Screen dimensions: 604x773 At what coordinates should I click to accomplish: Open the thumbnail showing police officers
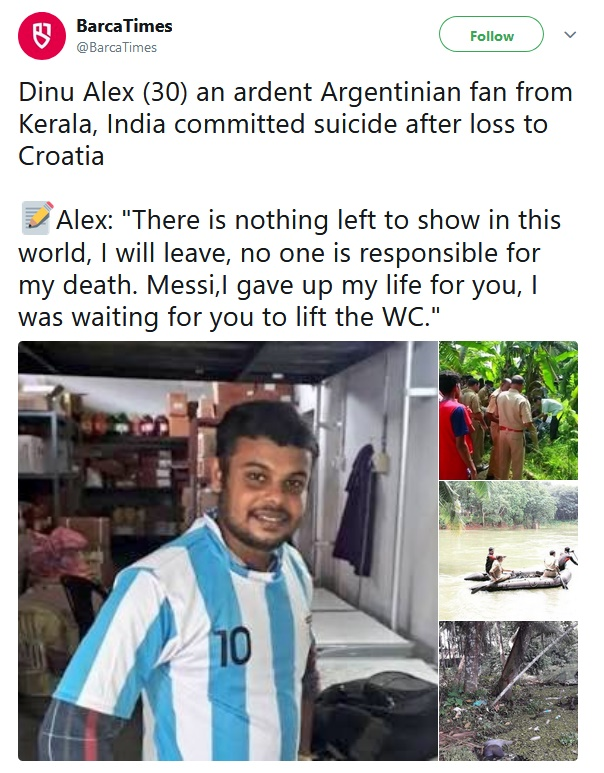[508, 410]
